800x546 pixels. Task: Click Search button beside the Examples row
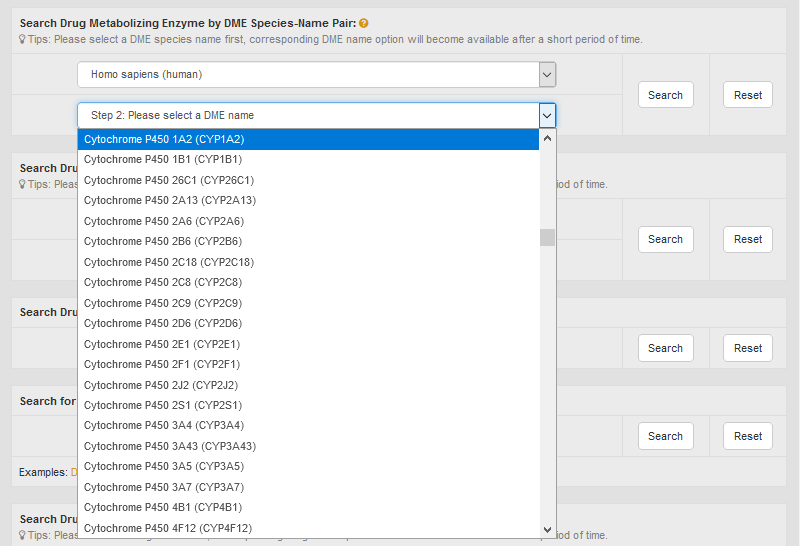click(665, 436)
